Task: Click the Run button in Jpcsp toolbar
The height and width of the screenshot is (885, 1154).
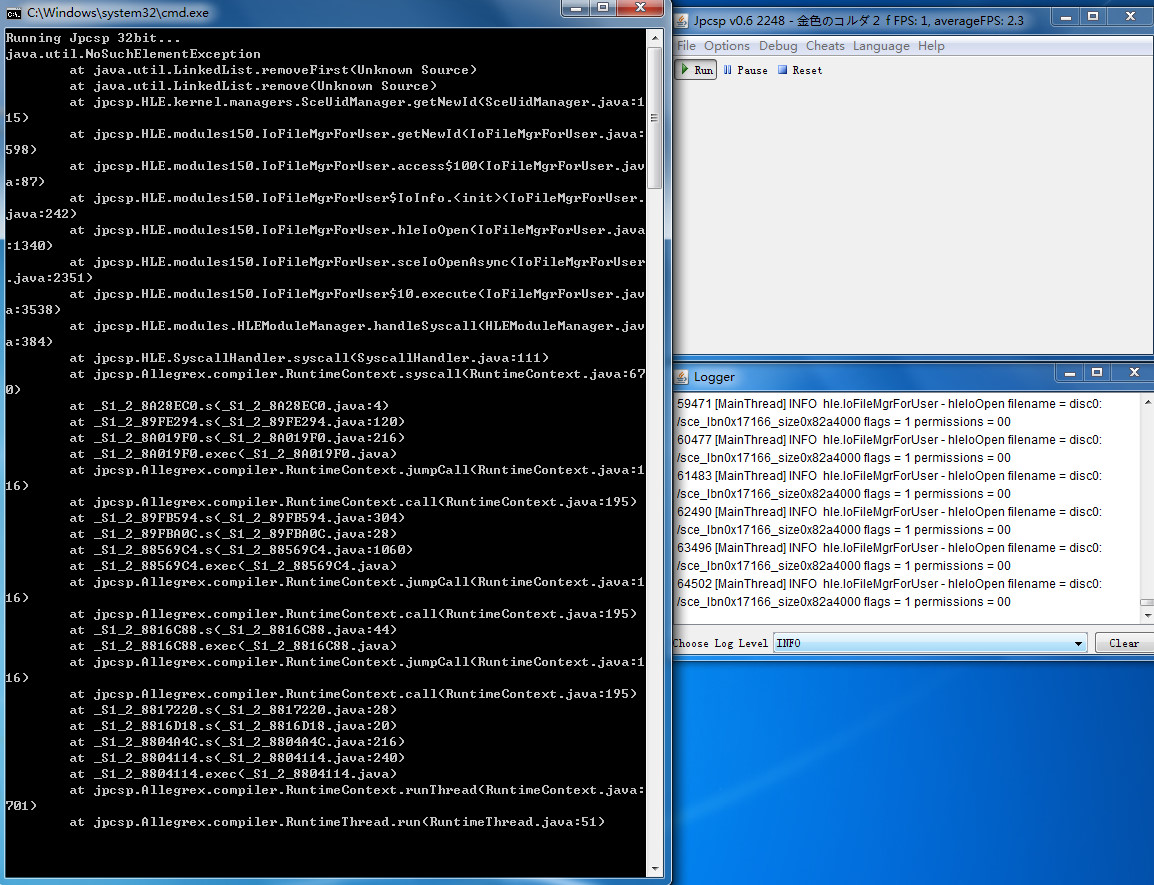Action: tap(695, 70)
